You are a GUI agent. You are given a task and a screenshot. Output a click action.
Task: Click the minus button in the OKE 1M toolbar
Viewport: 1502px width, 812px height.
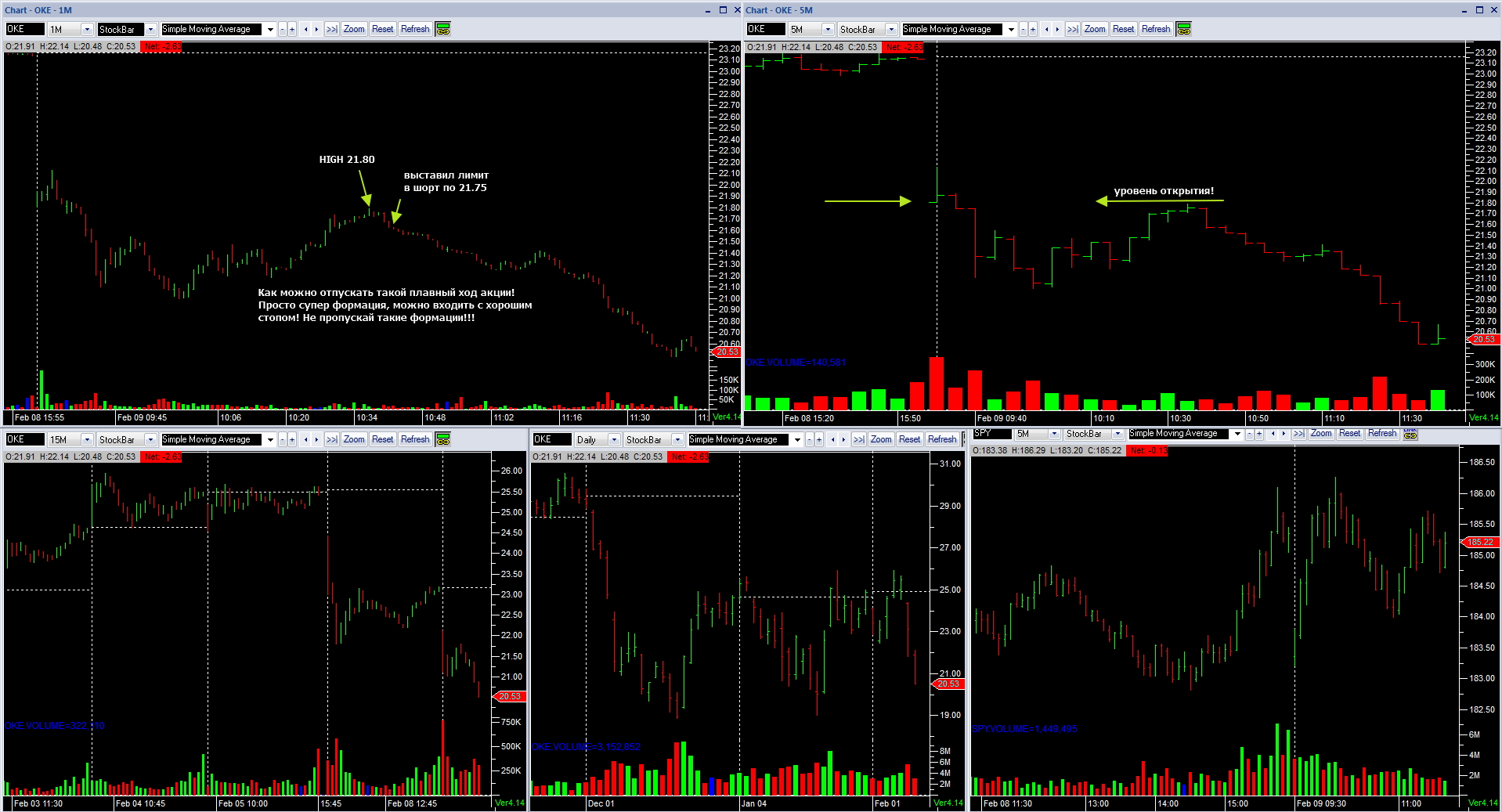coord(283,29)
